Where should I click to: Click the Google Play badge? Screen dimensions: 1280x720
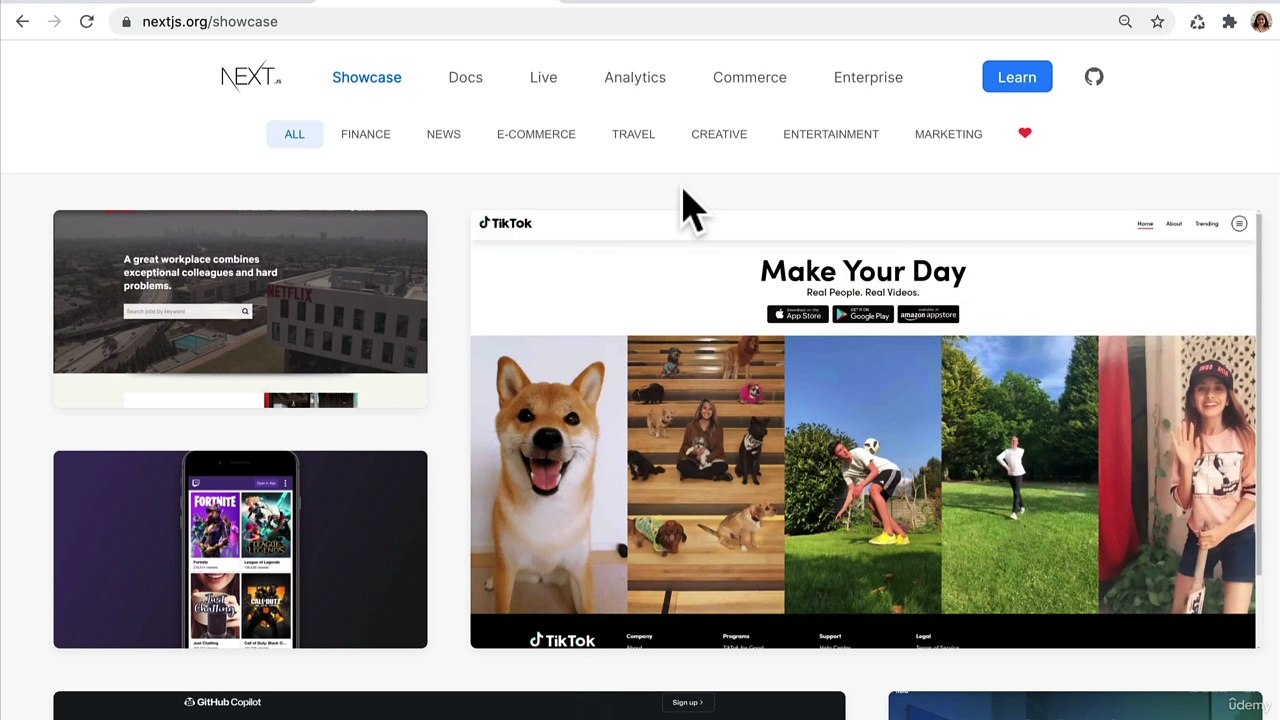pyautogui.click(x=862, y=314)
